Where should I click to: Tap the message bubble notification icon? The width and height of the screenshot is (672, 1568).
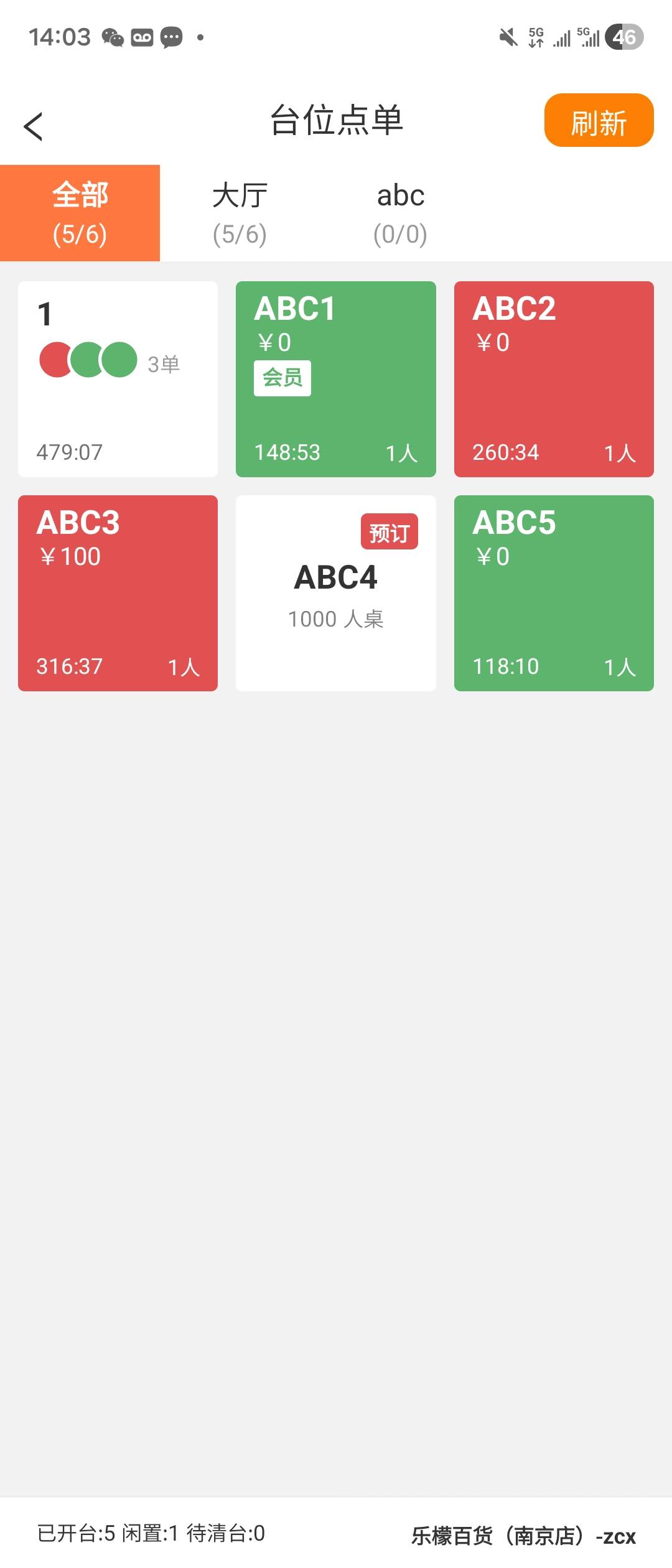pyautogui.click(x=171, y=38)
